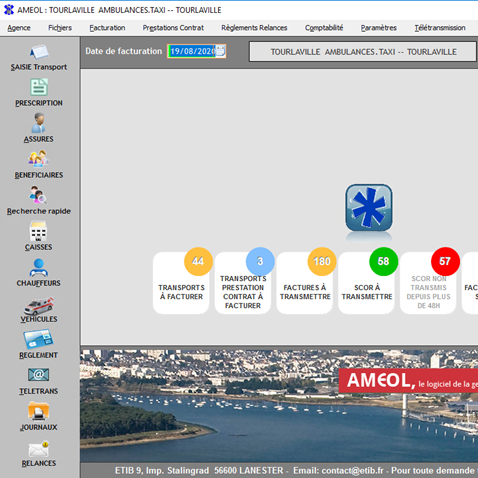The height and width of the screenshot is (478, 478).
Task: Click the contact@etib.fr email address
Action: coord(352,471)
